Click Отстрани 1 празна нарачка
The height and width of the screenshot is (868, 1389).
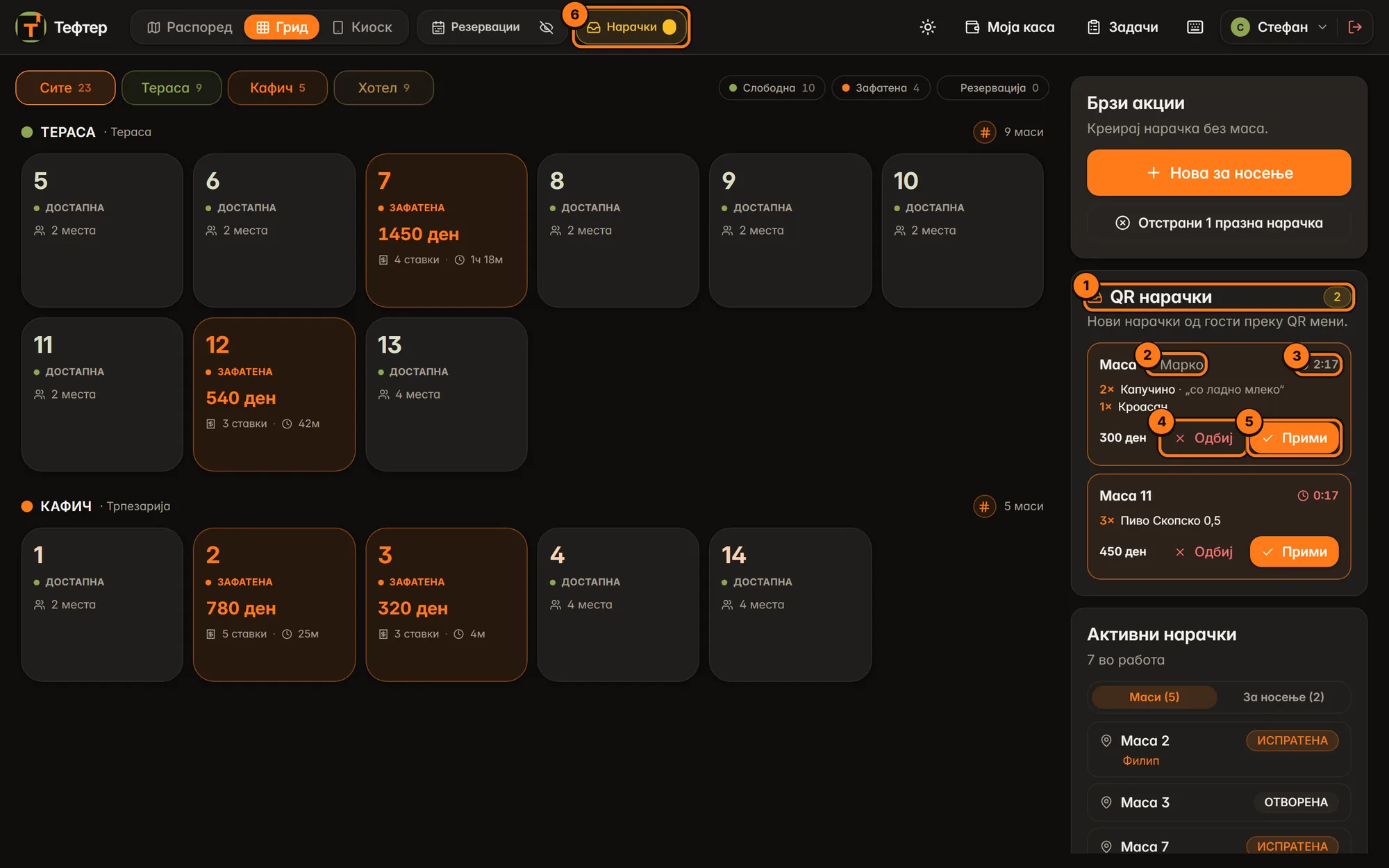[1219, 223]
